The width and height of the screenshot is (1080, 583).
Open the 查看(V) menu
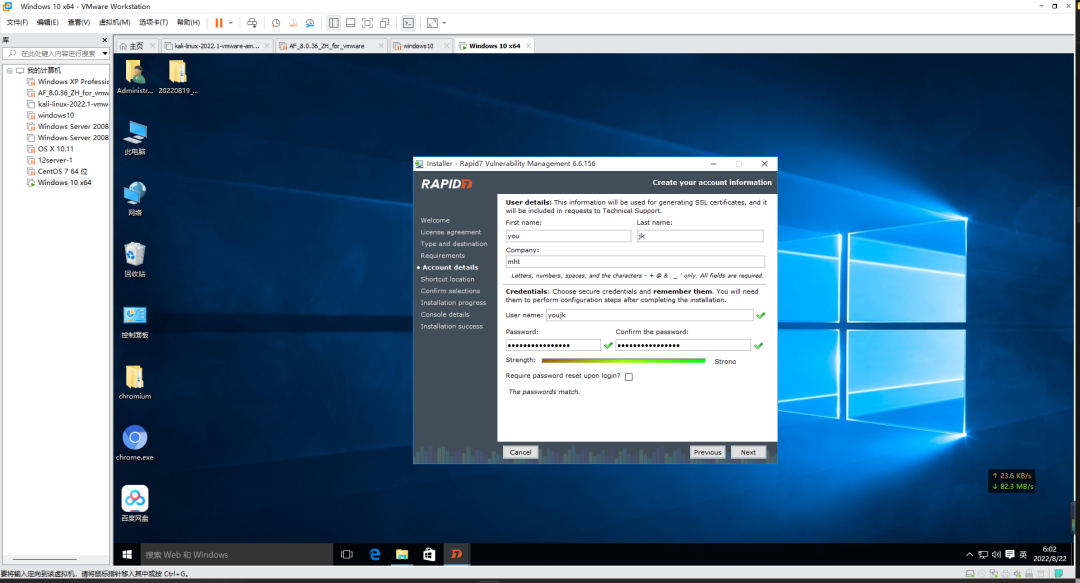79,23
